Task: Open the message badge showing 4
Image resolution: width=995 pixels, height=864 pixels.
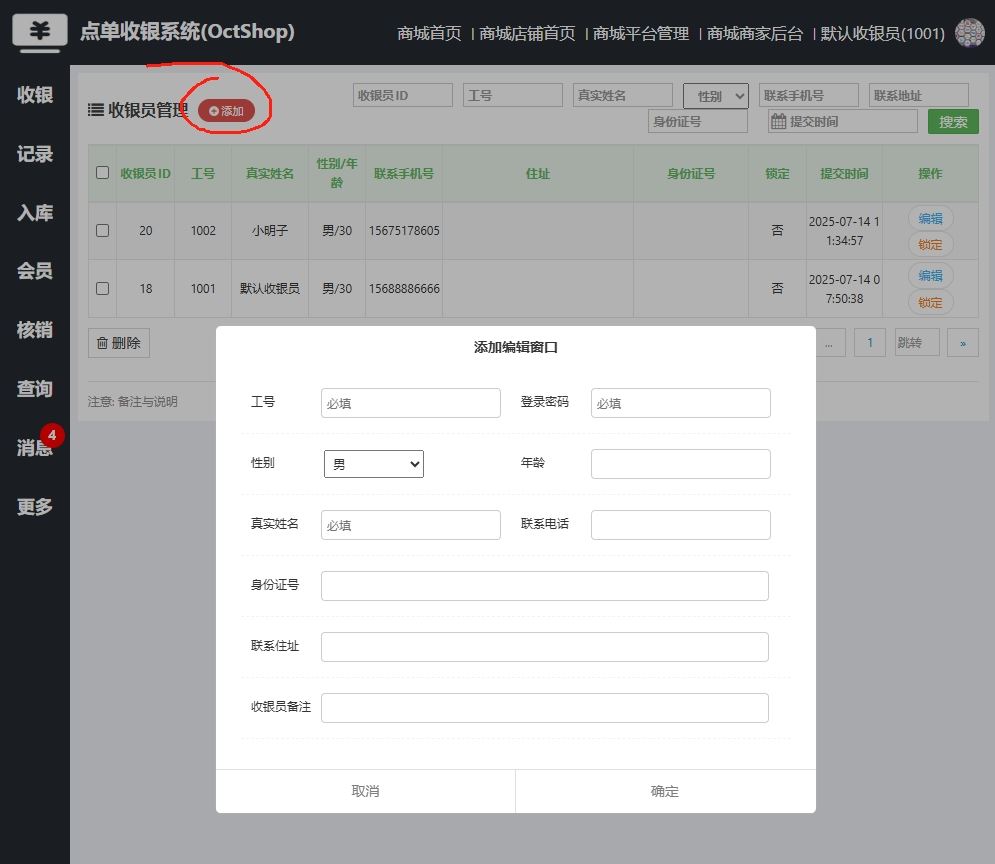Action: click(x=52, y=435)
